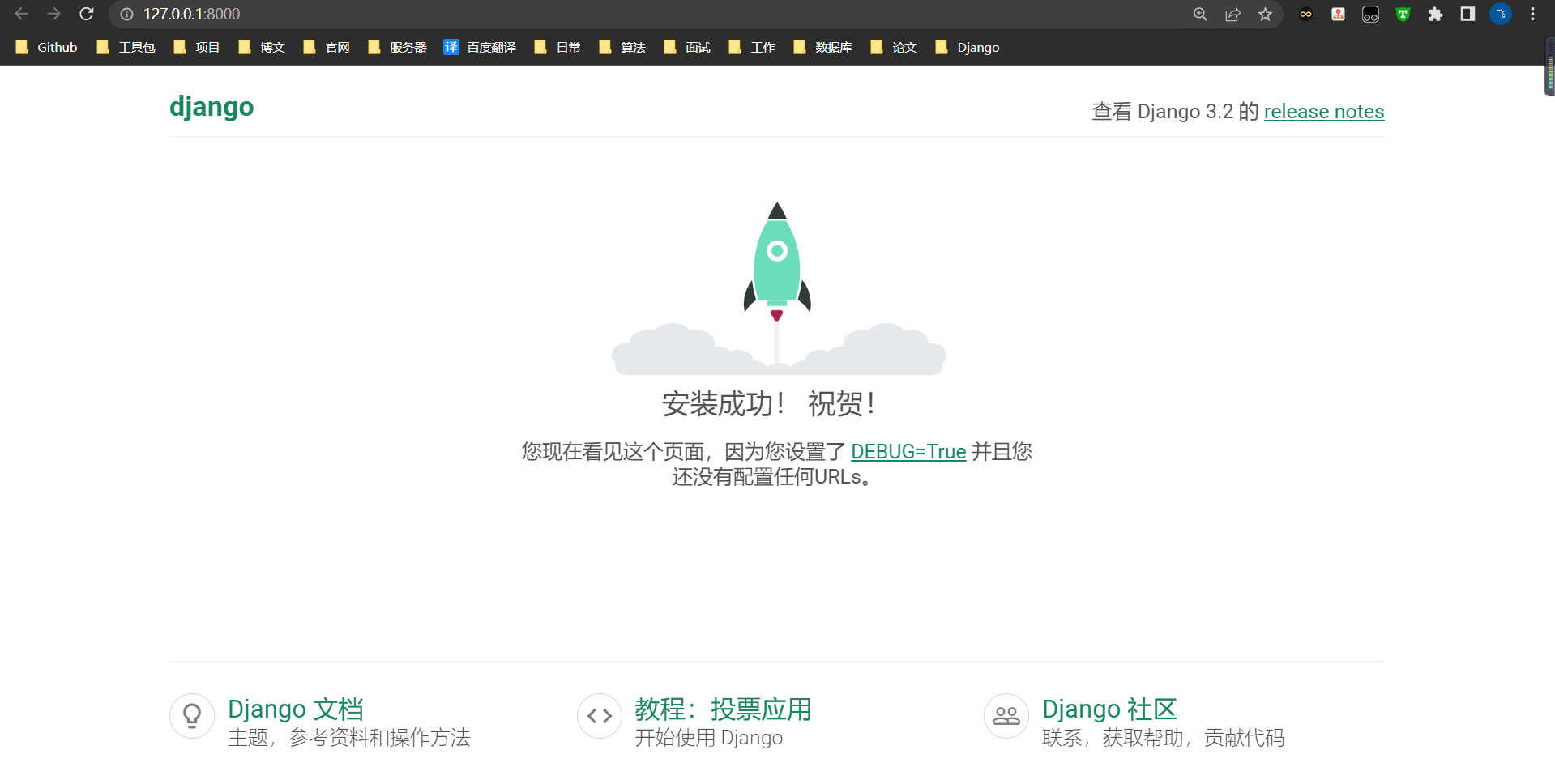Open the release notes link

point(1324,111)
